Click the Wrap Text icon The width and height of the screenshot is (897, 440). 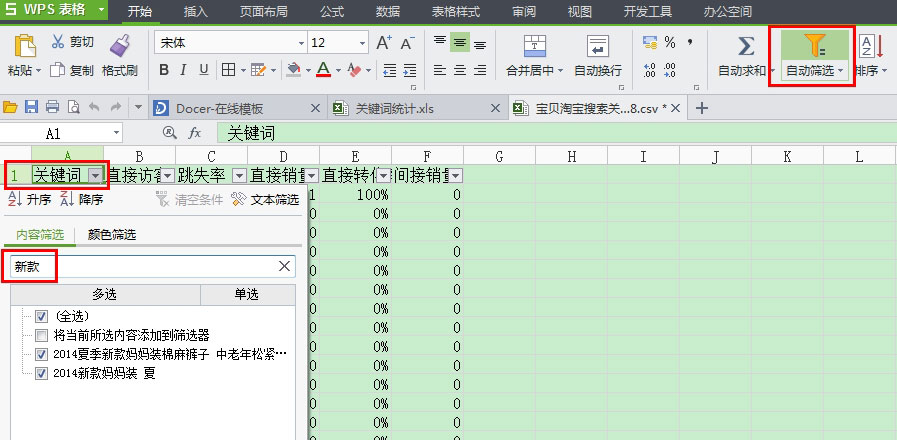[598, 46]
